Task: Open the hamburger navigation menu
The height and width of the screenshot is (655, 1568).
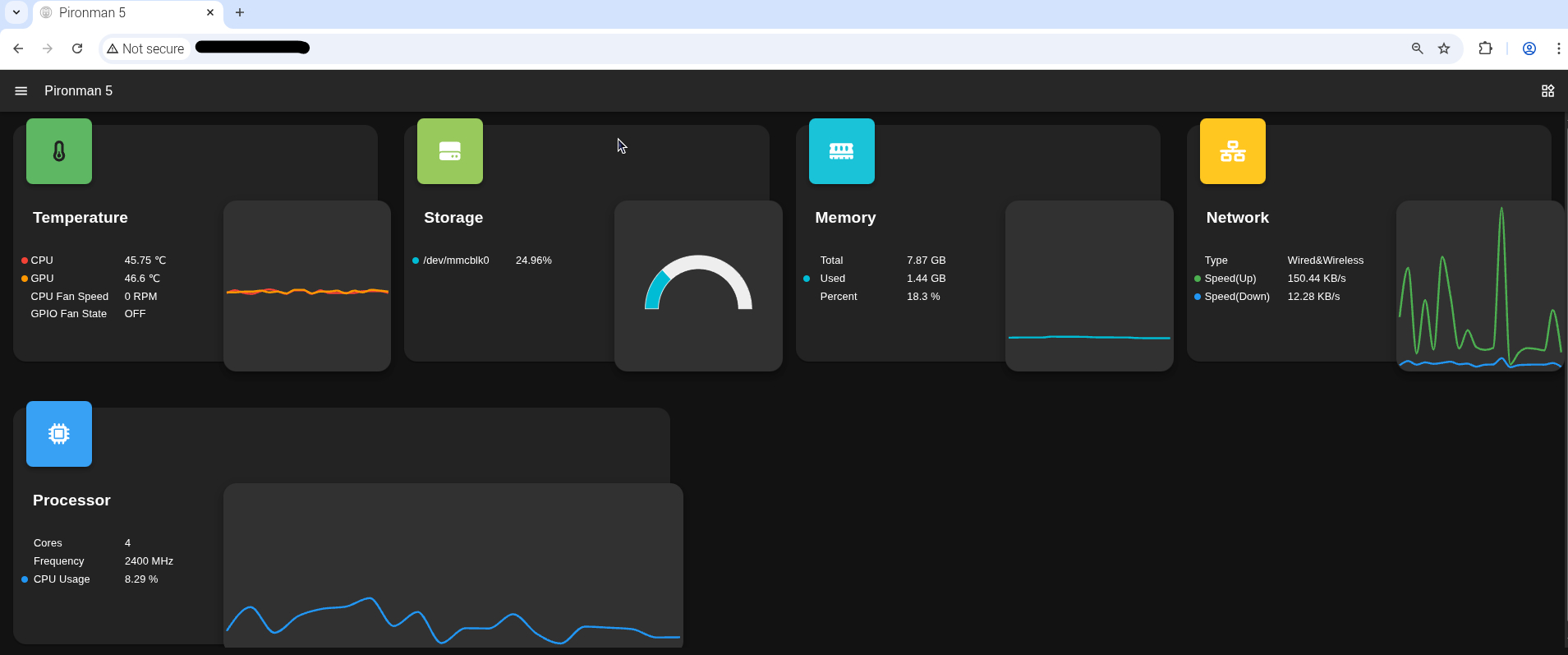Action: [21, 91]
